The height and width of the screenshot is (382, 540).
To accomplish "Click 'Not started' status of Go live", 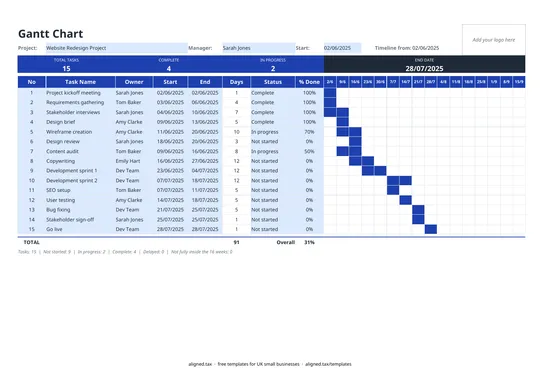I will point(264,229).
